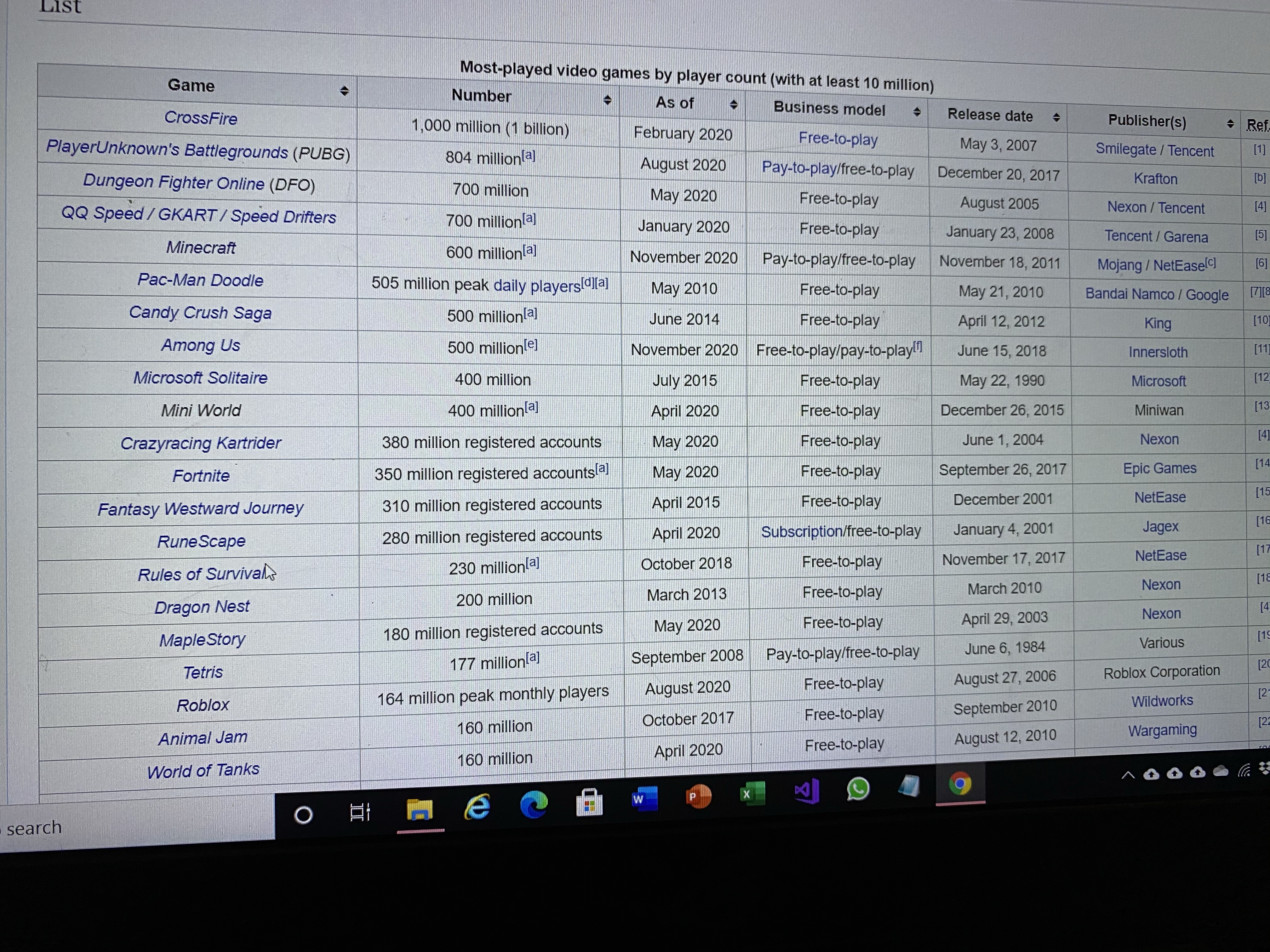
Task: Sort table by Number column arrows
Action: click(607, 100)
